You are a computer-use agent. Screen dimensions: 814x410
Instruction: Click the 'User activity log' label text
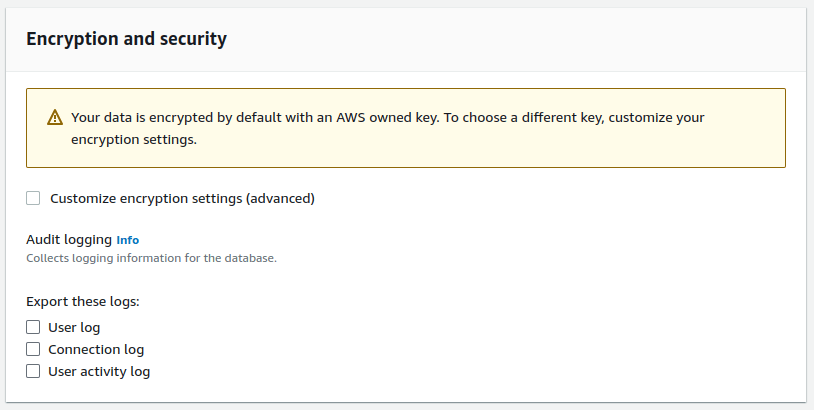[x=99, y=371]
